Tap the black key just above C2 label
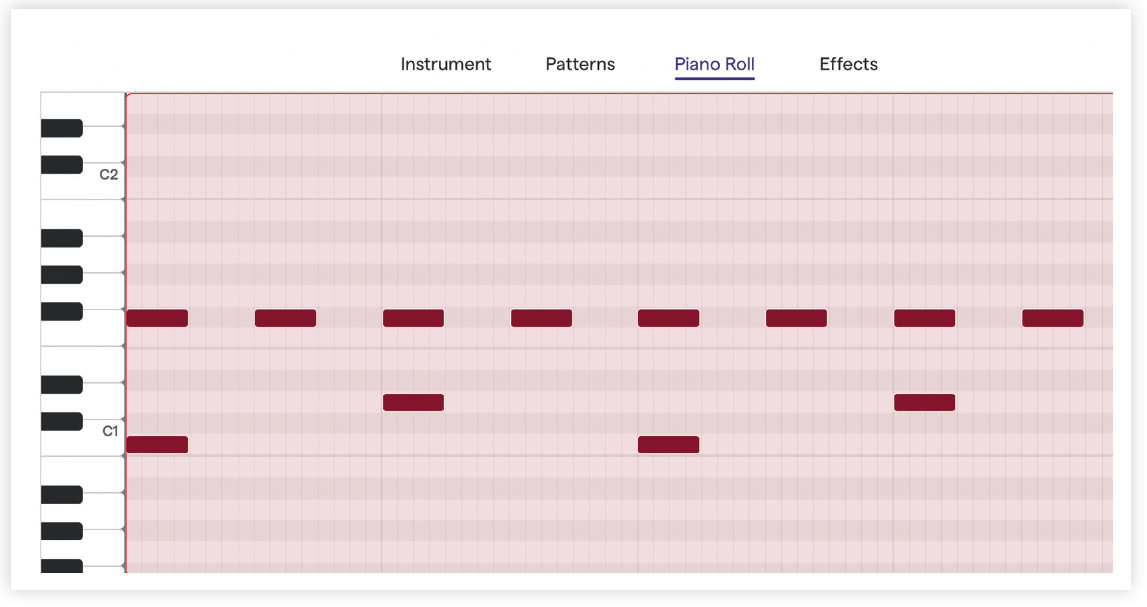The image size is (1147, 607). click(x=61, y=165)
